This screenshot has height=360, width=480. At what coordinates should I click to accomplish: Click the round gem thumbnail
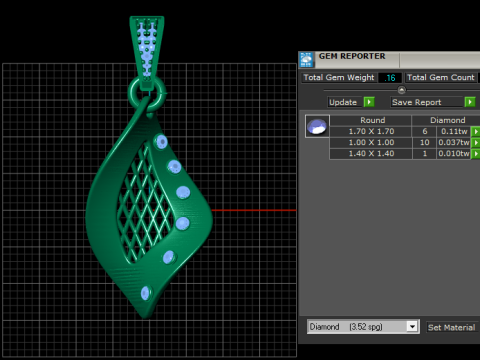(x=317, y=126)
